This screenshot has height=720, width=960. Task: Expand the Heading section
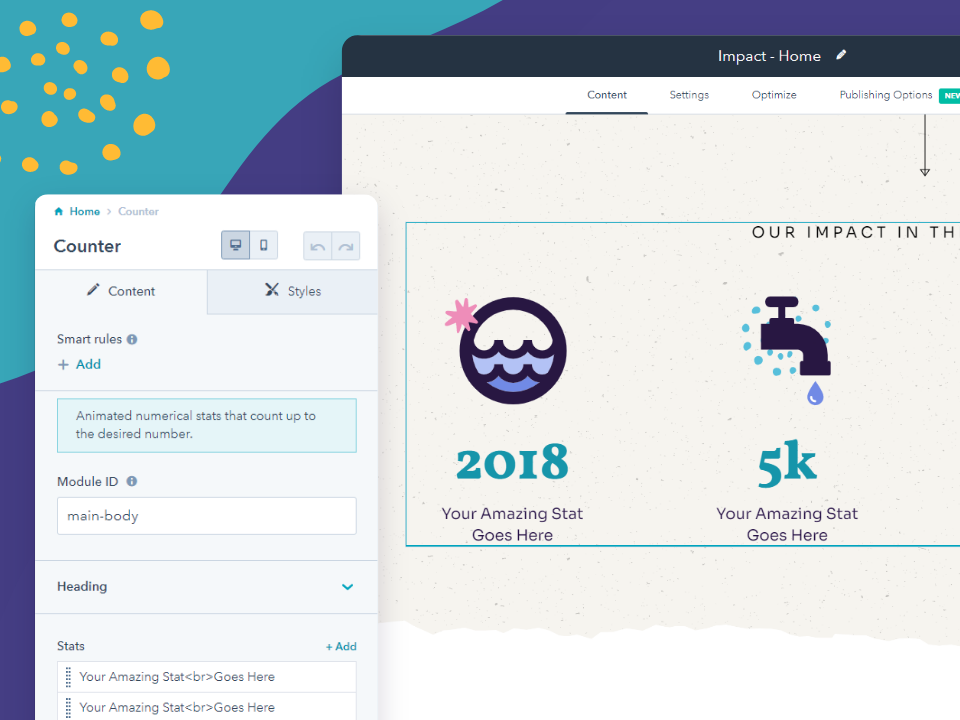[347, 587]
